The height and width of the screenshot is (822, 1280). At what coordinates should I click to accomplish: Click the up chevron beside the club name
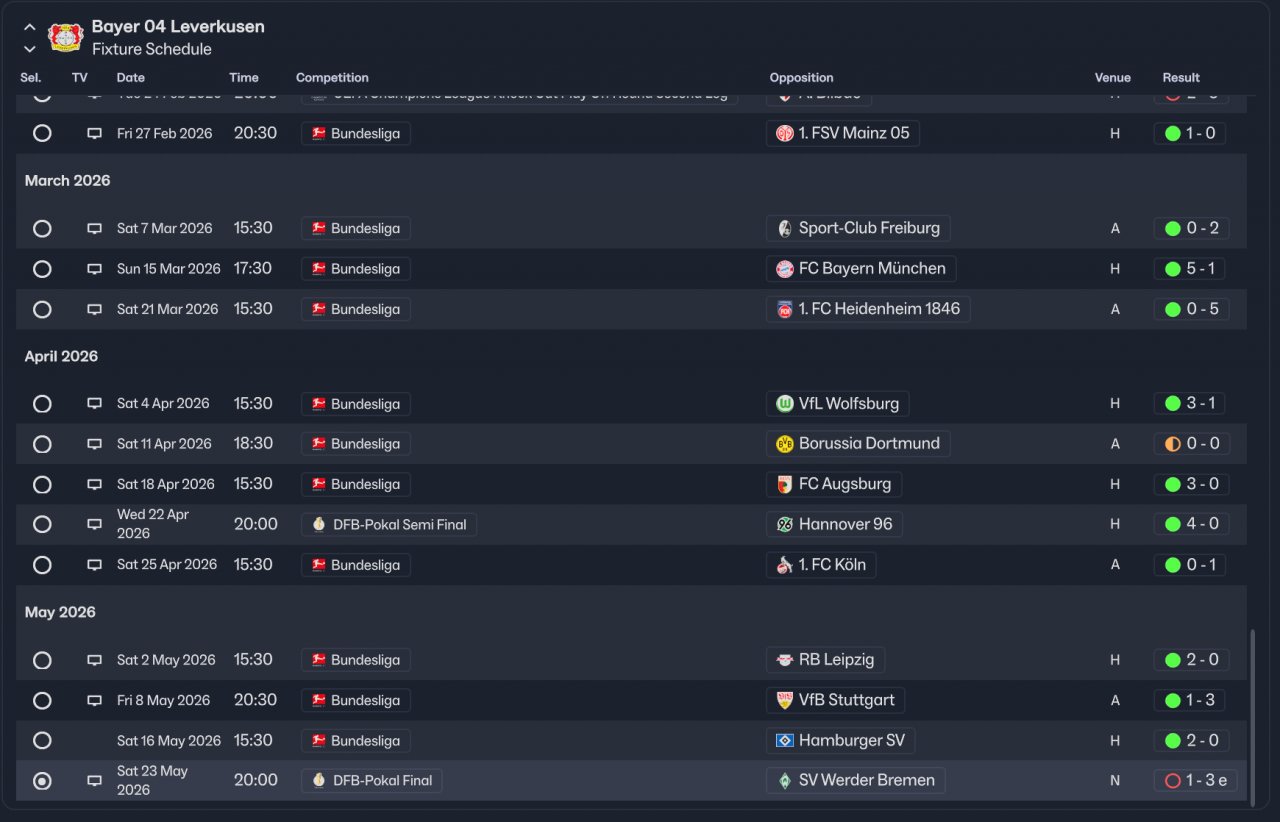30,27
